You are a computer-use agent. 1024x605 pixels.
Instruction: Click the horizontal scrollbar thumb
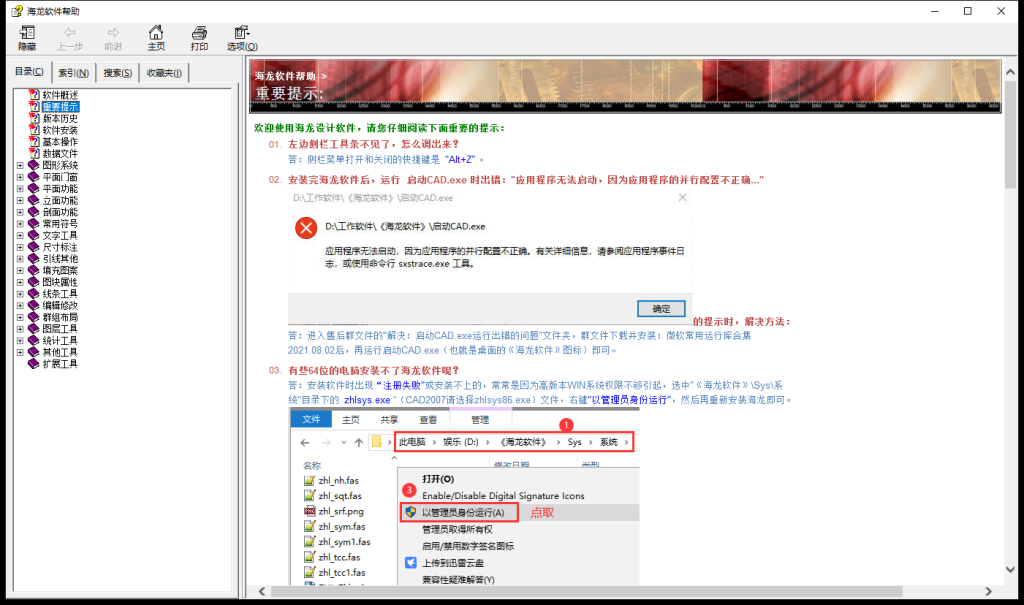click(x=586, y=591)
